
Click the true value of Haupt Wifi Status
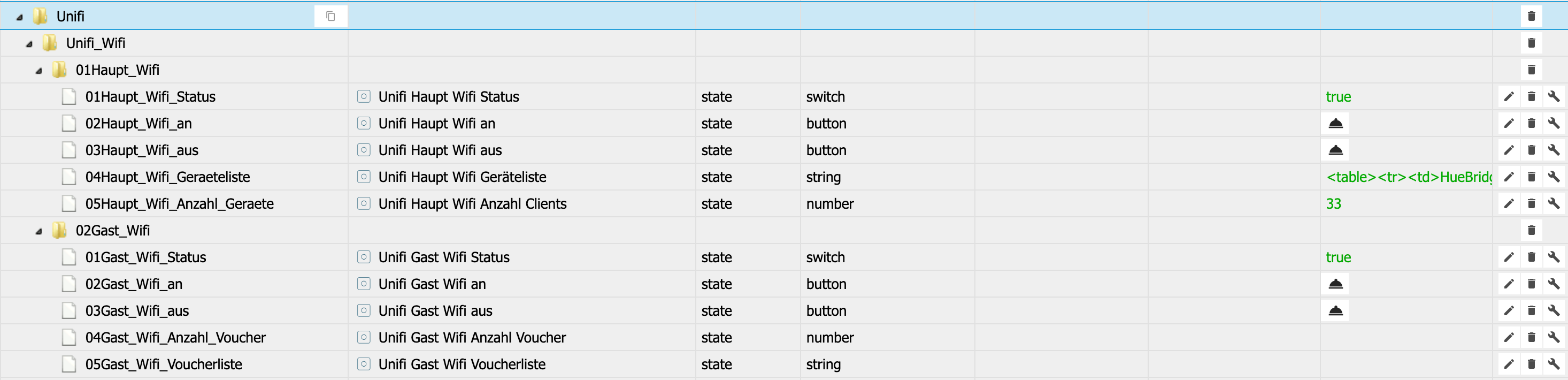pyautogui.click(x=1339, y=97)
